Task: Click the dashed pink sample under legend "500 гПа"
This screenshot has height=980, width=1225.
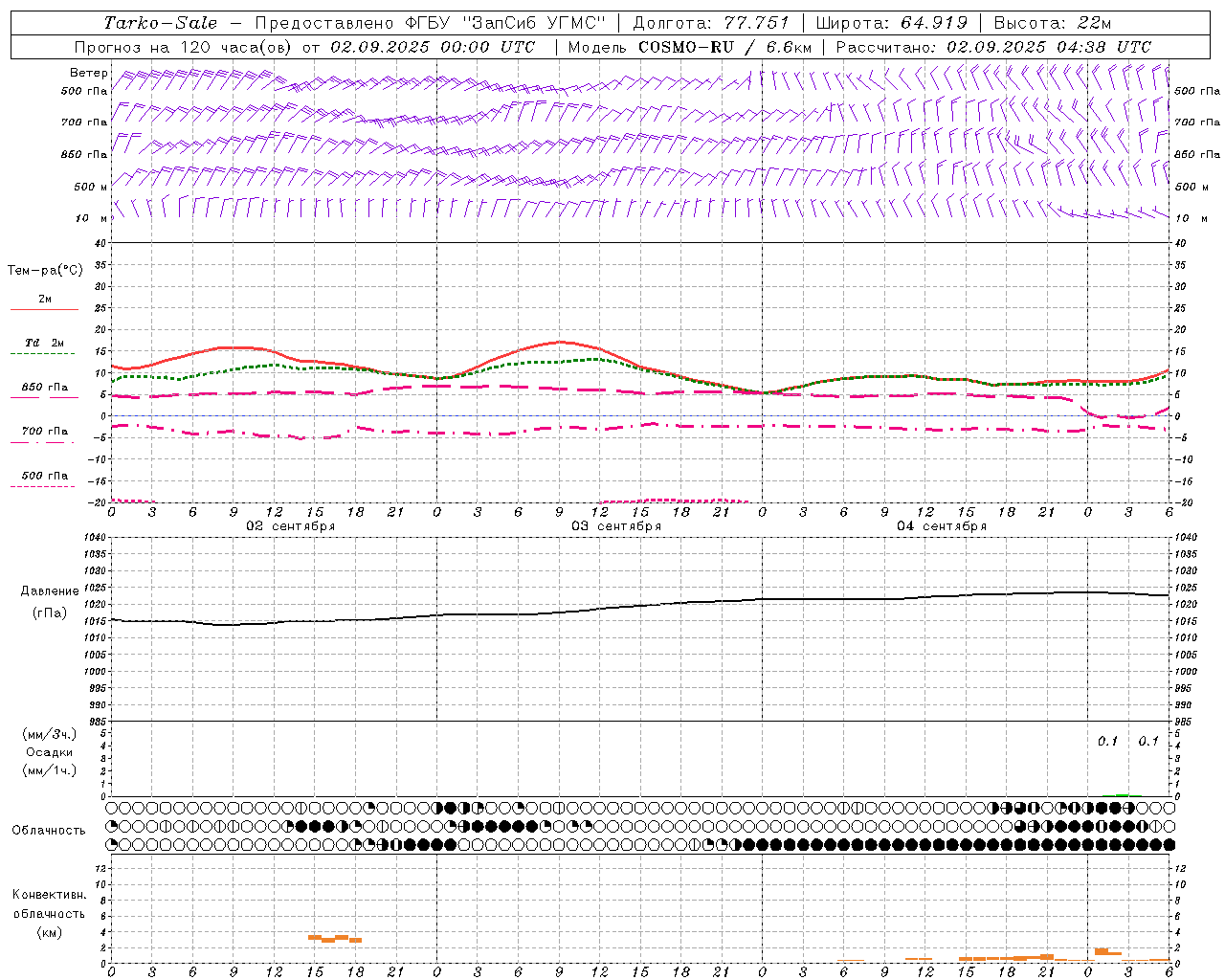Action: [x=44, y=487]
